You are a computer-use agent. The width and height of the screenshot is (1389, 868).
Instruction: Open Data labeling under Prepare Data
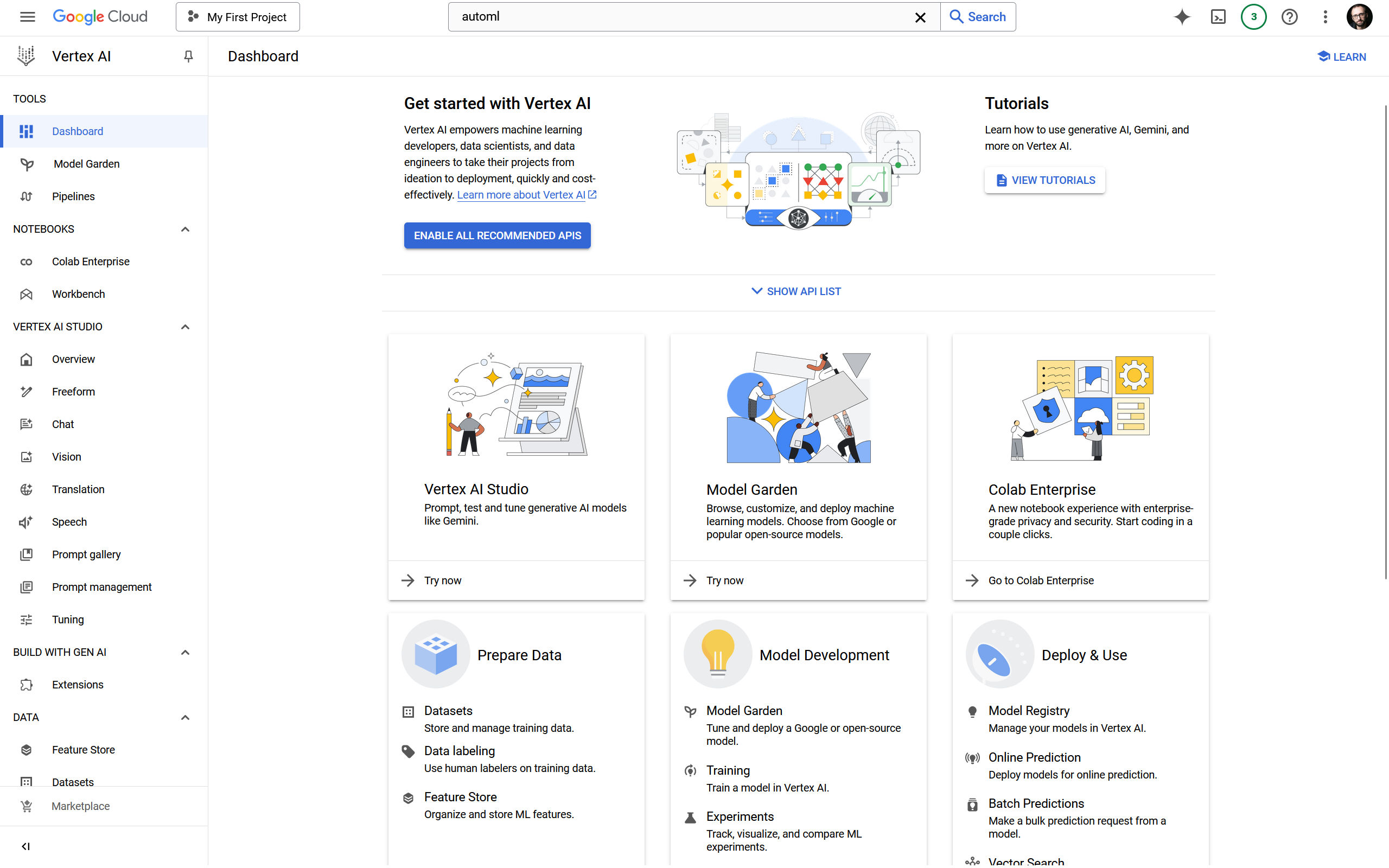[x=459, y=751]
